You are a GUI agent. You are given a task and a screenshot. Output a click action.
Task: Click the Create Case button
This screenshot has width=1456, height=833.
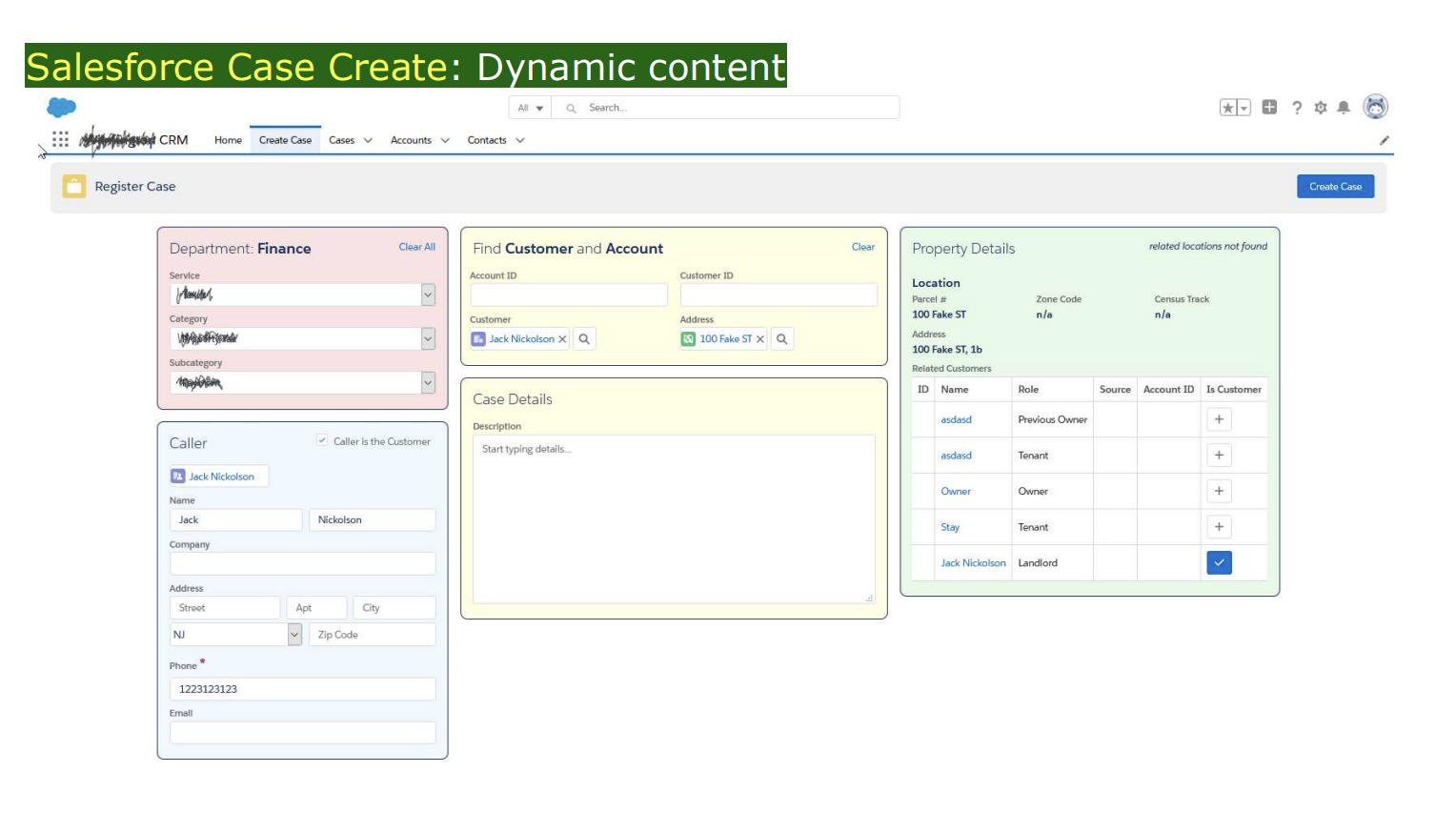[x=1335, y=187]
